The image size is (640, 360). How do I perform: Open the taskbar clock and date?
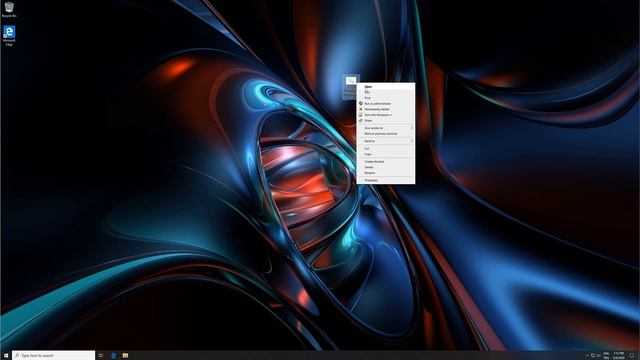click(619, 356)
